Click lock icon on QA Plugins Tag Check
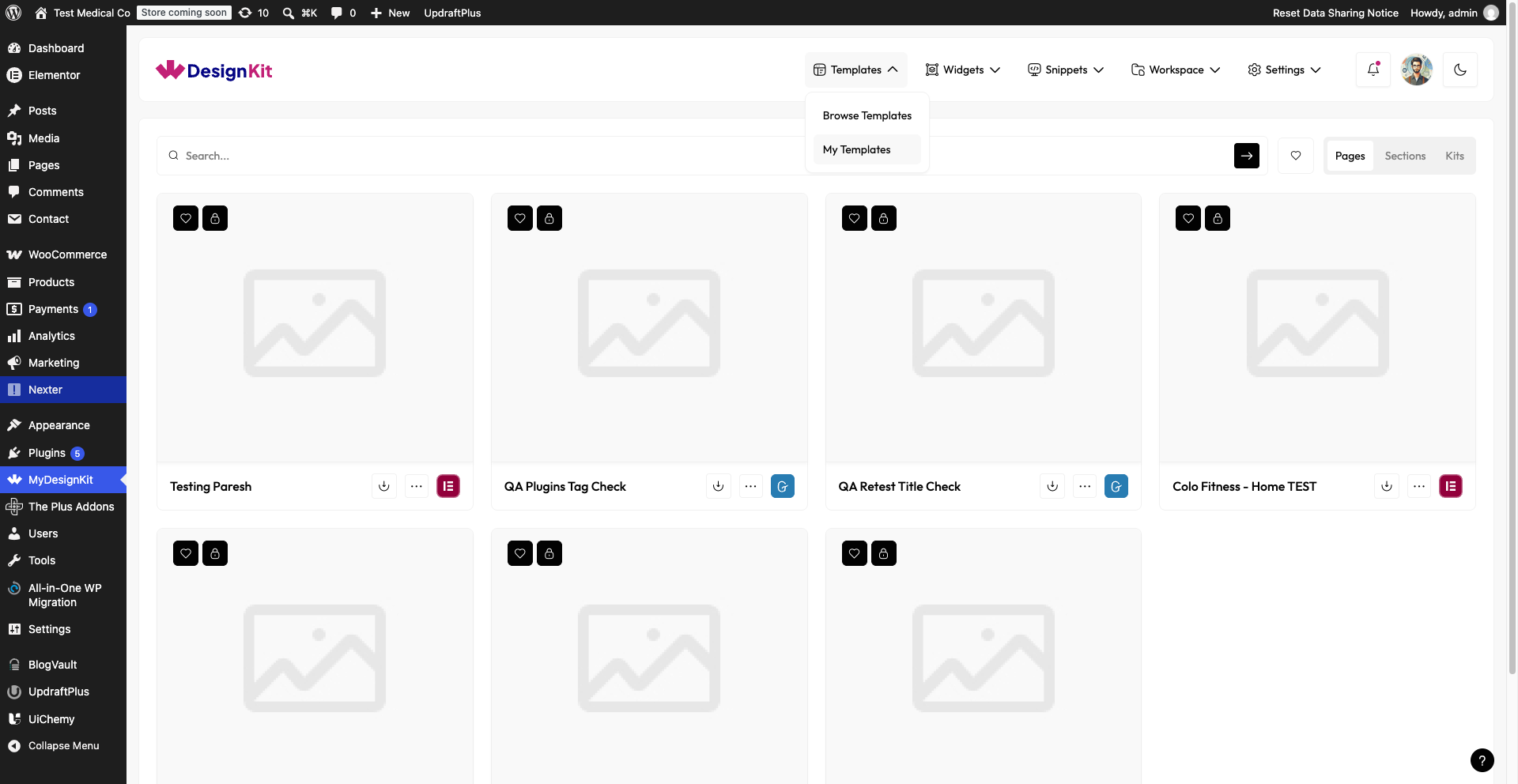Screen dimensions: 1518x784 (549, 218)
